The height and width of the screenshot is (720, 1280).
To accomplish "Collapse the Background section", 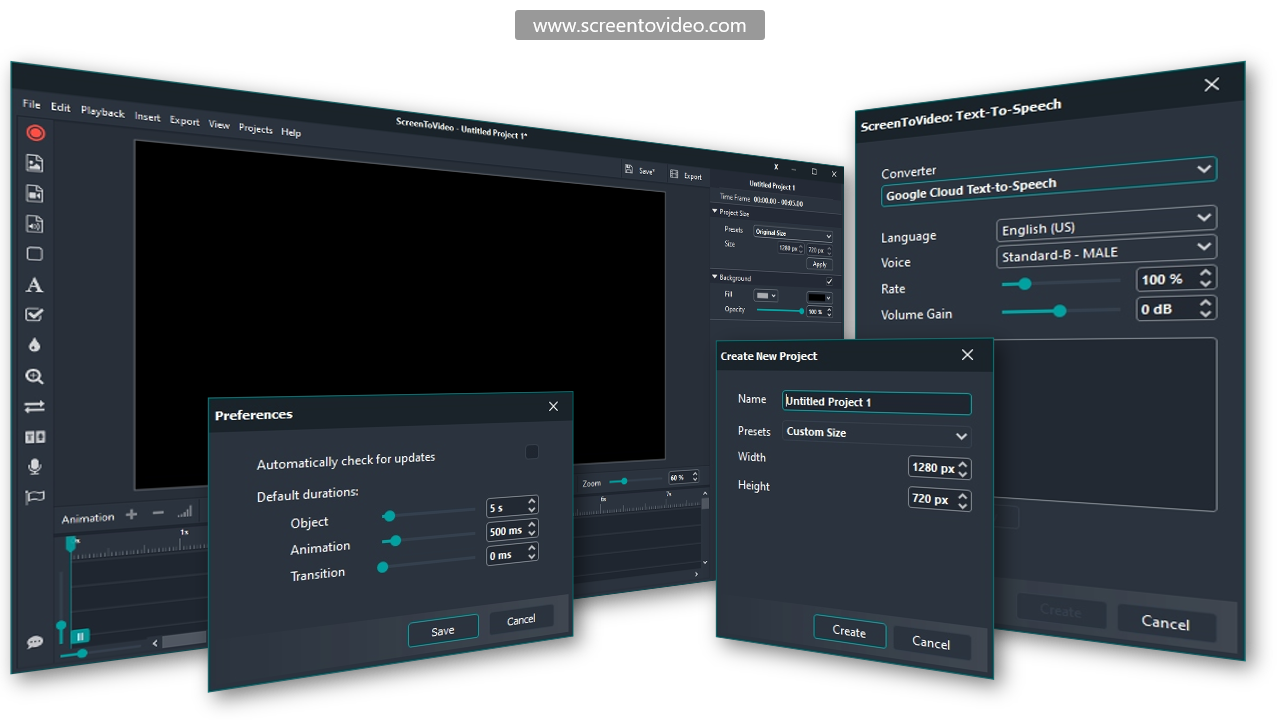I will (x=715, y=277).
